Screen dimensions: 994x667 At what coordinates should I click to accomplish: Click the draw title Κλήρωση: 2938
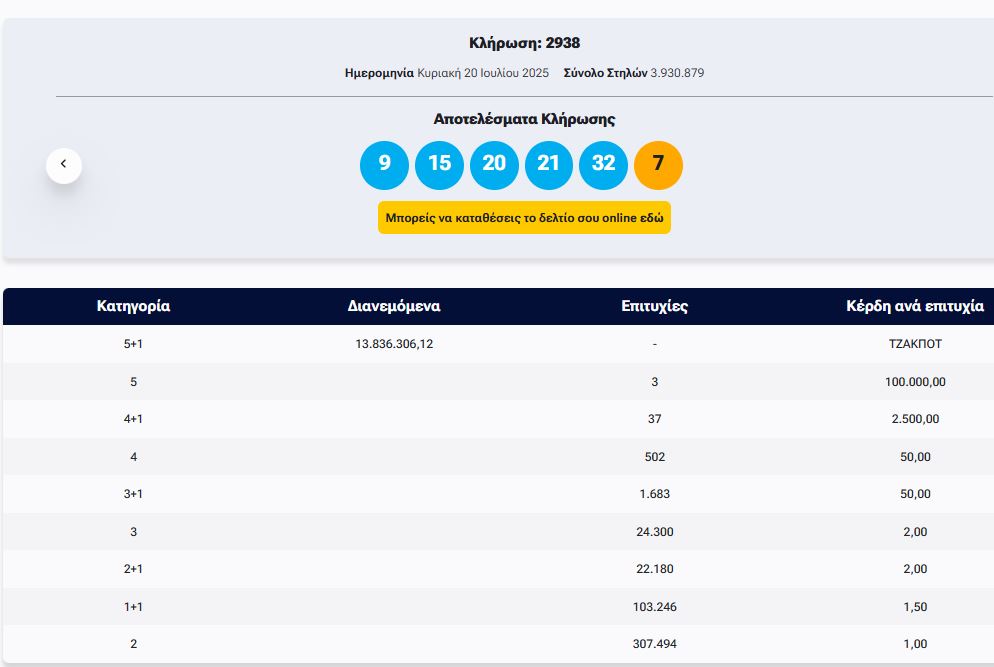tap(524, 43)
